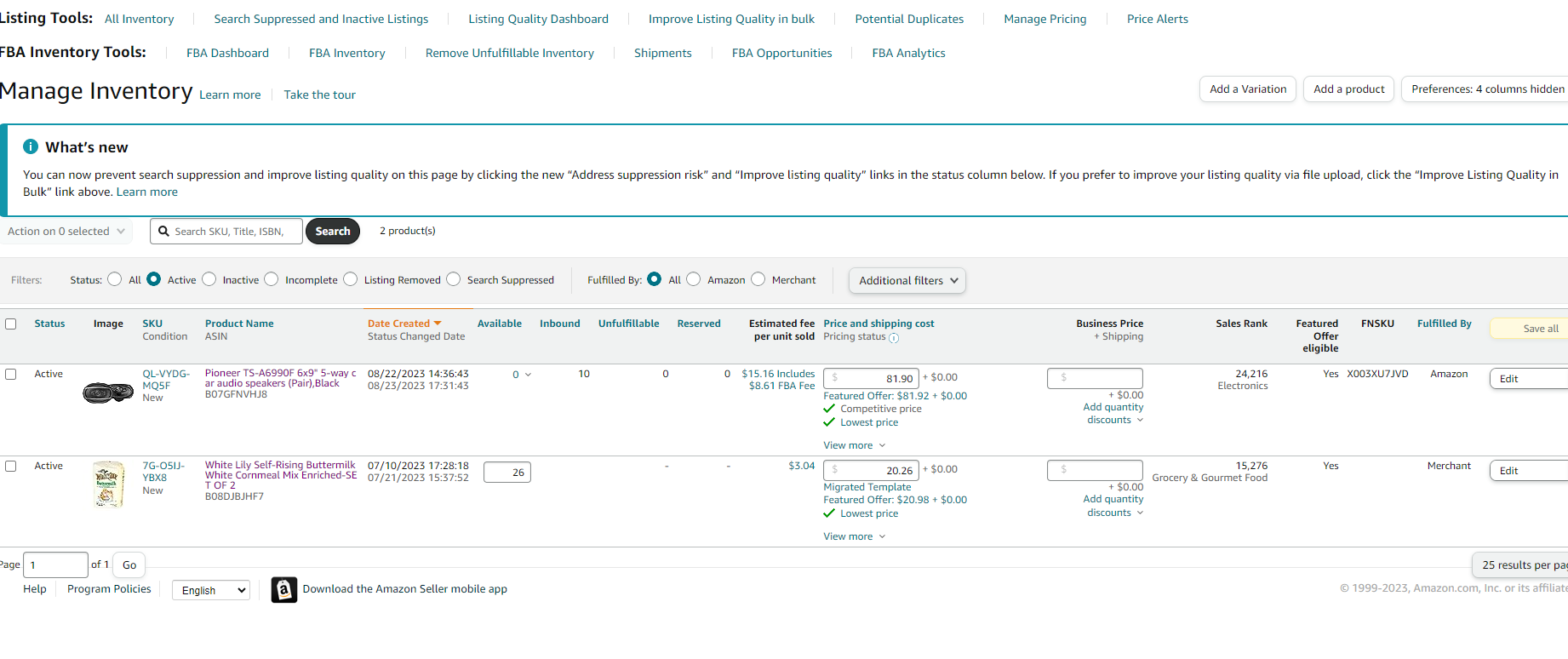Open Preferences: 4 columns hidden
The height and width of the screenshot is (659, 1568).
coord(1485,89)
